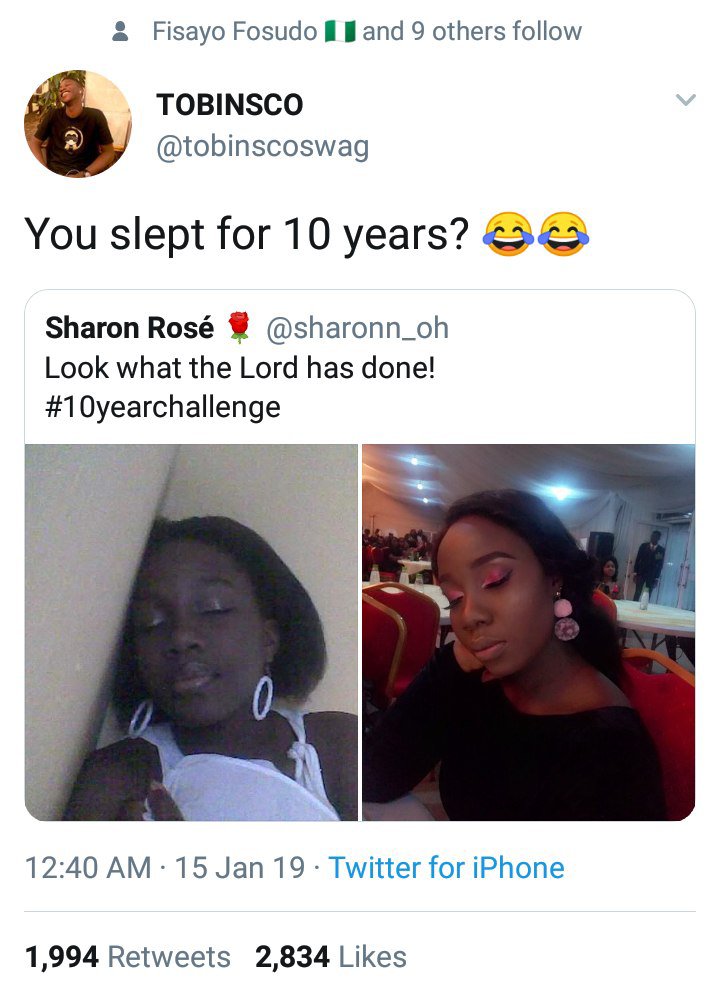Open the @sharonn_oh handle

(x=356, y=327)
